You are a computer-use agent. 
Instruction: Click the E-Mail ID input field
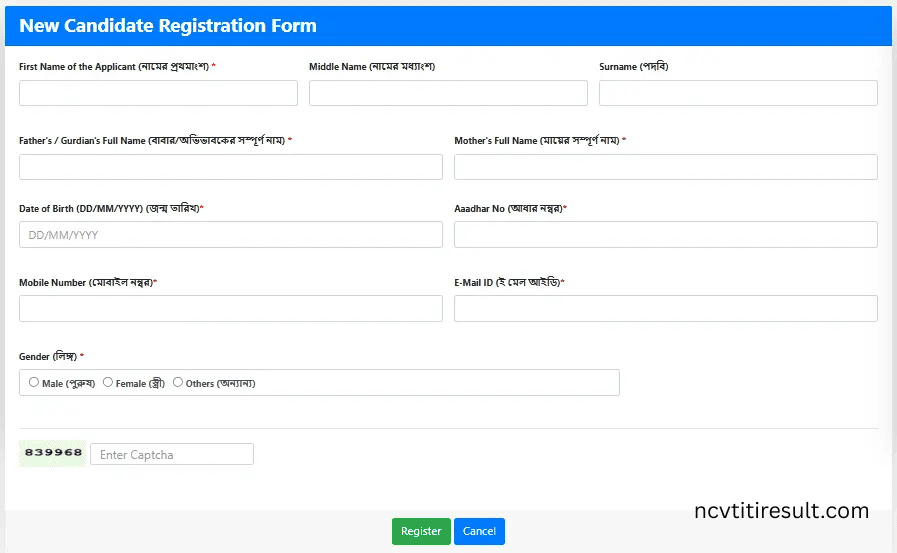(665, 309)
